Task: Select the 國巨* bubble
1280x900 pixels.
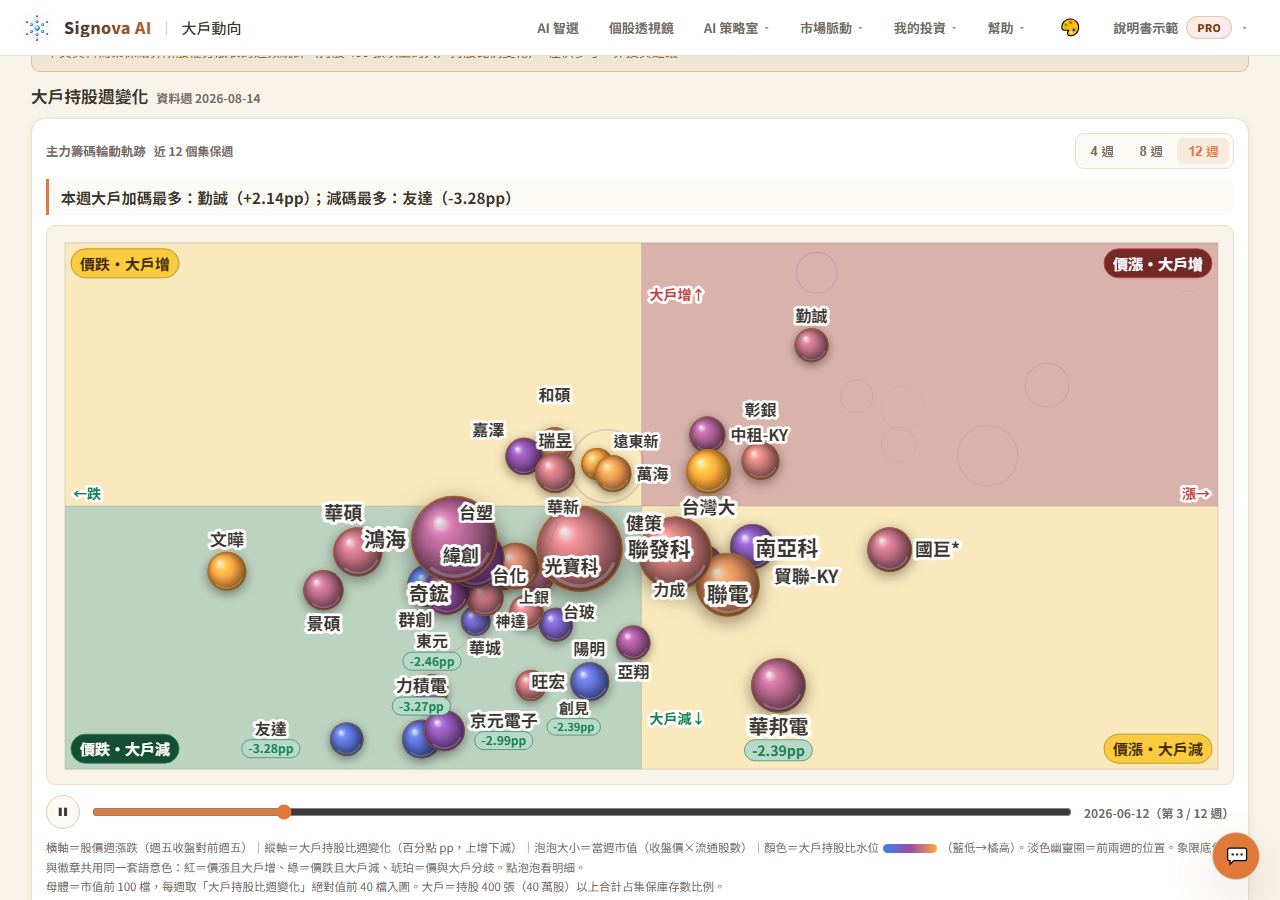Action: 889,549
